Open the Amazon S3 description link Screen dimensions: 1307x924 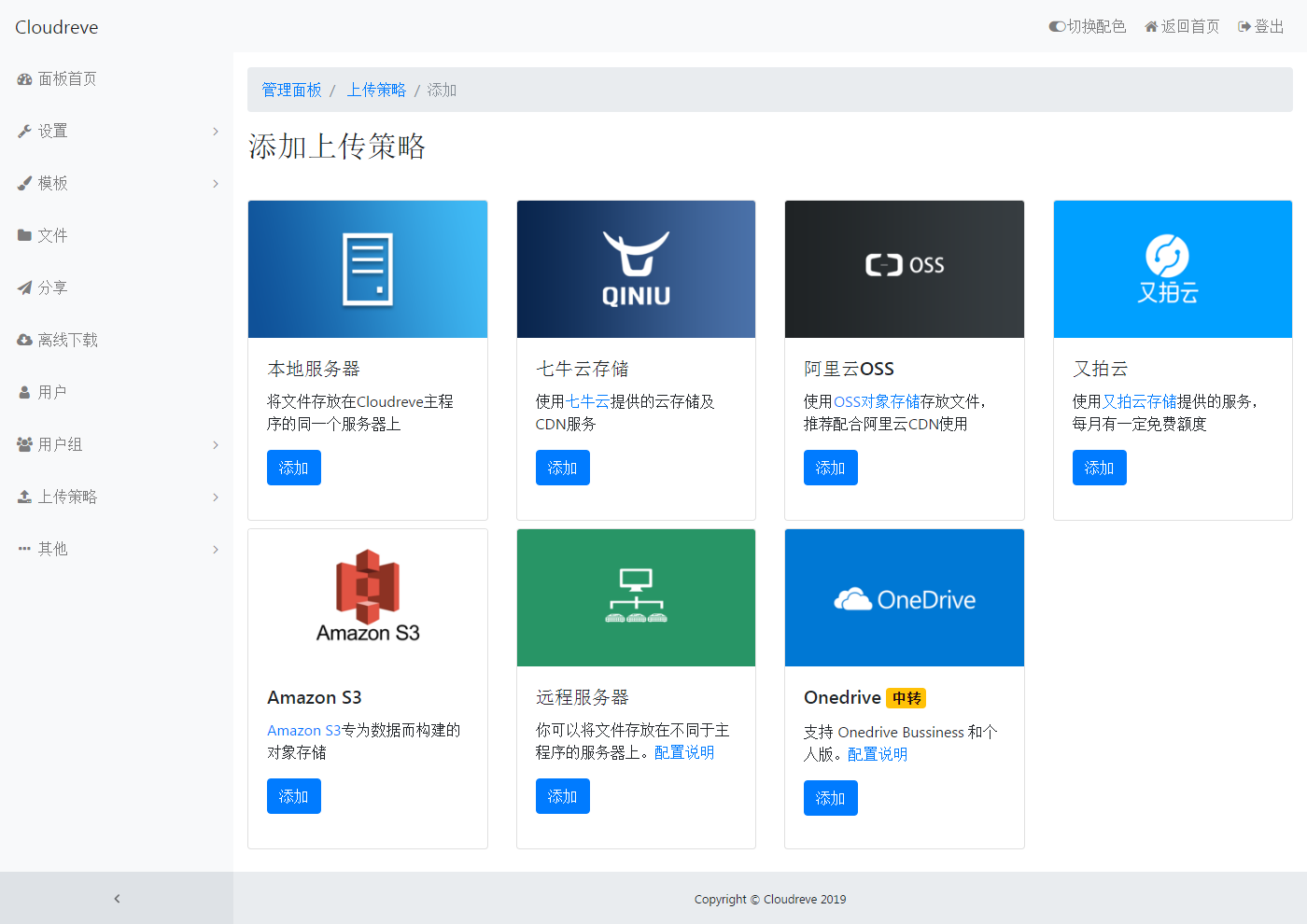[x=304, y=730]
